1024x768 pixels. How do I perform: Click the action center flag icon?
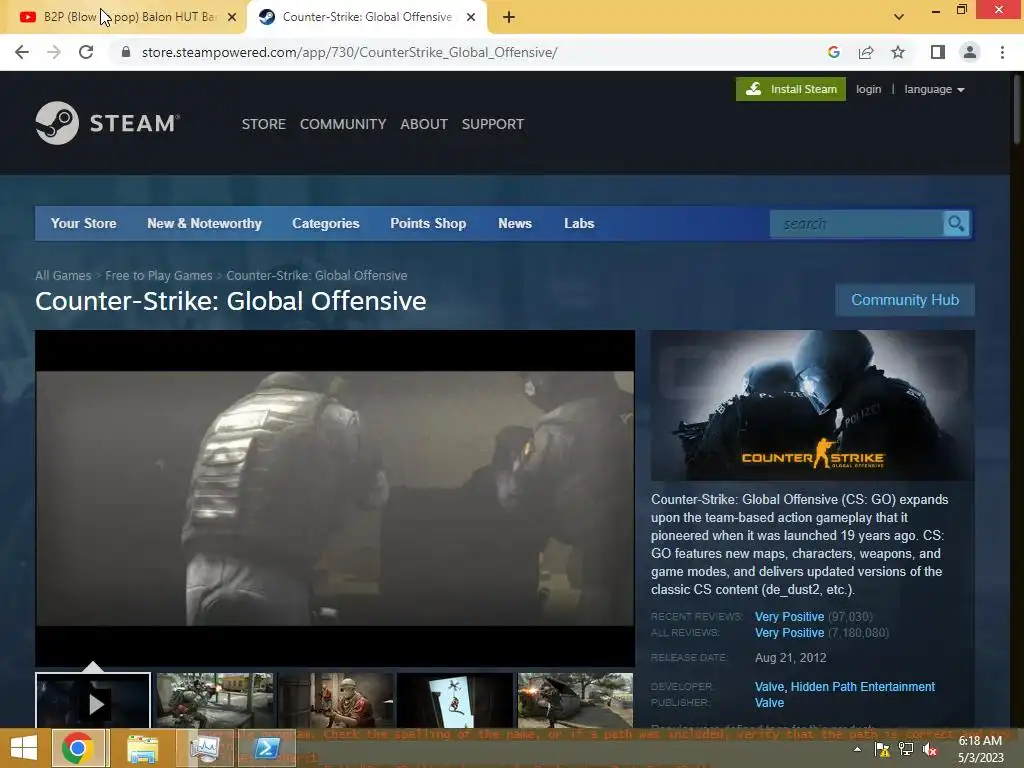pyautogui.click(x=882, y=750)
